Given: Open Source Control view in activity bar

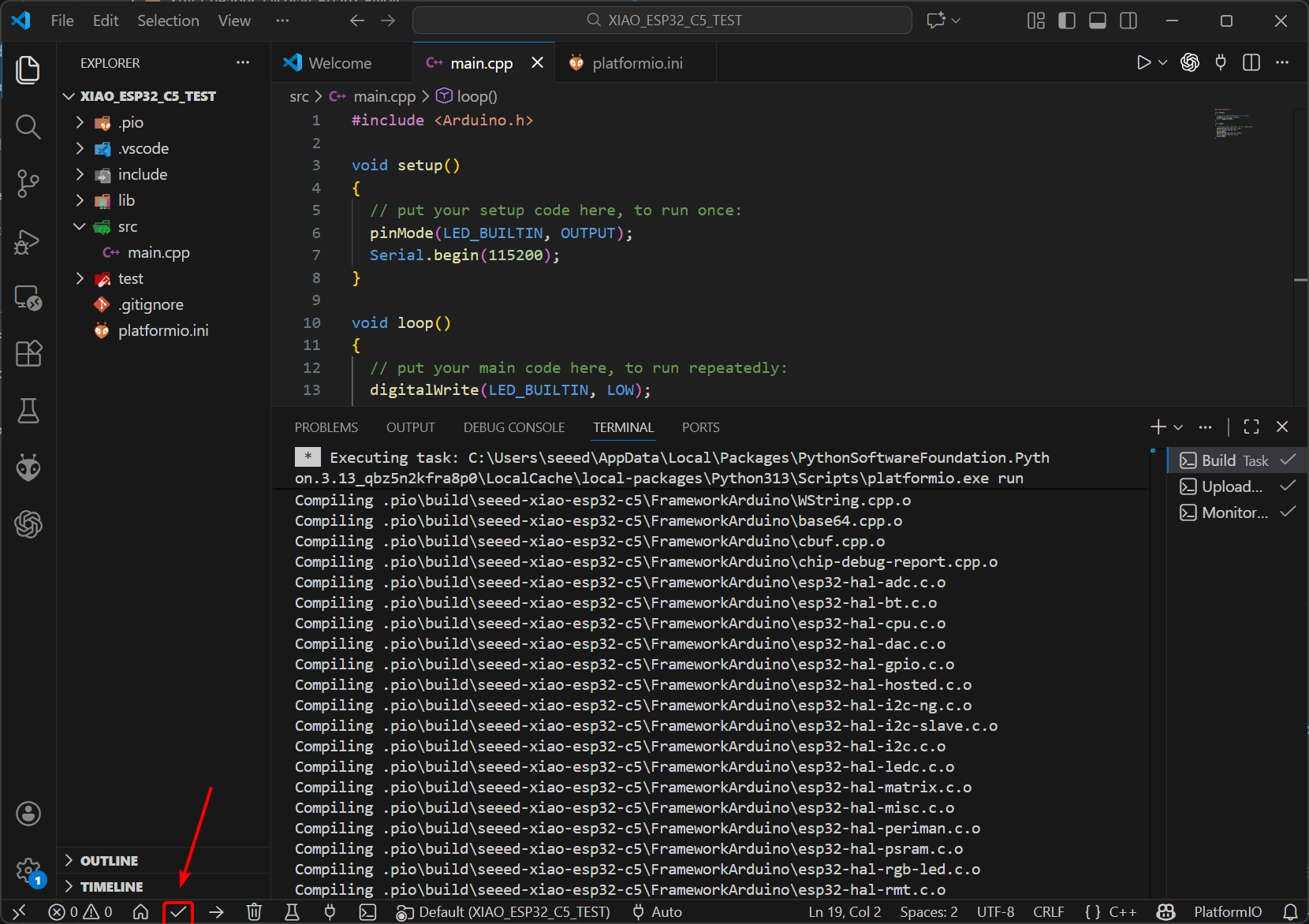Looking at the screenshot, I should (28, 184).
